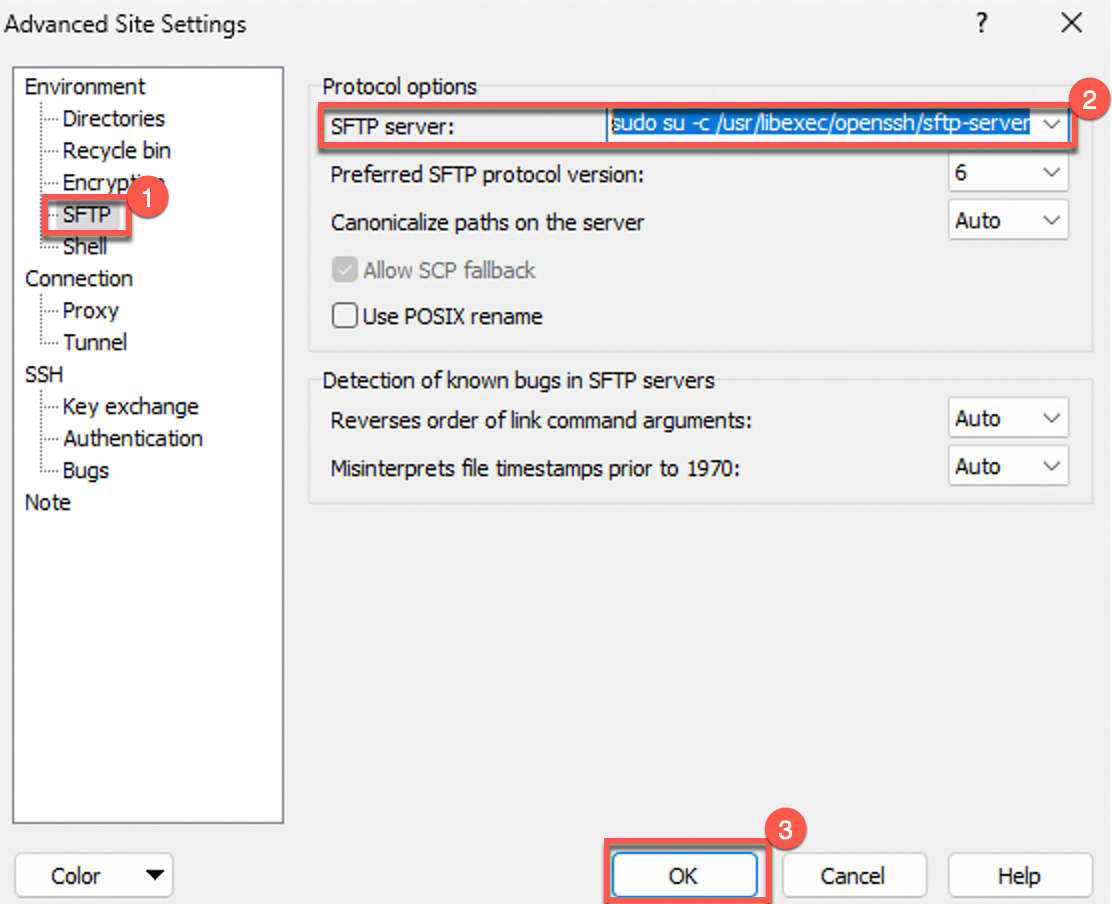Open the Recycle bin settings page

click(x=116, y=150)
